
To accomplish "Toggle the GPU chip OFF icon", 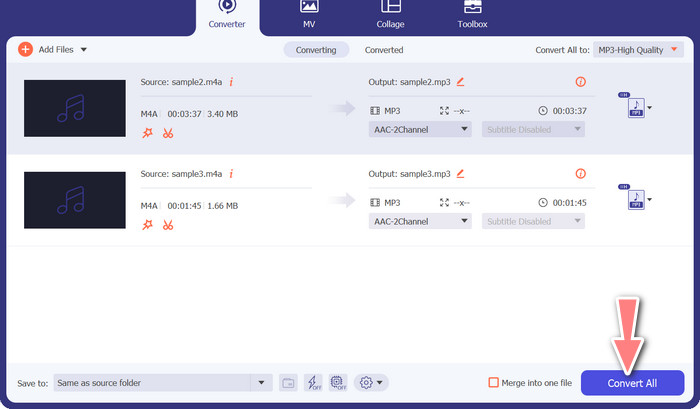I will [x=338, y=383].
